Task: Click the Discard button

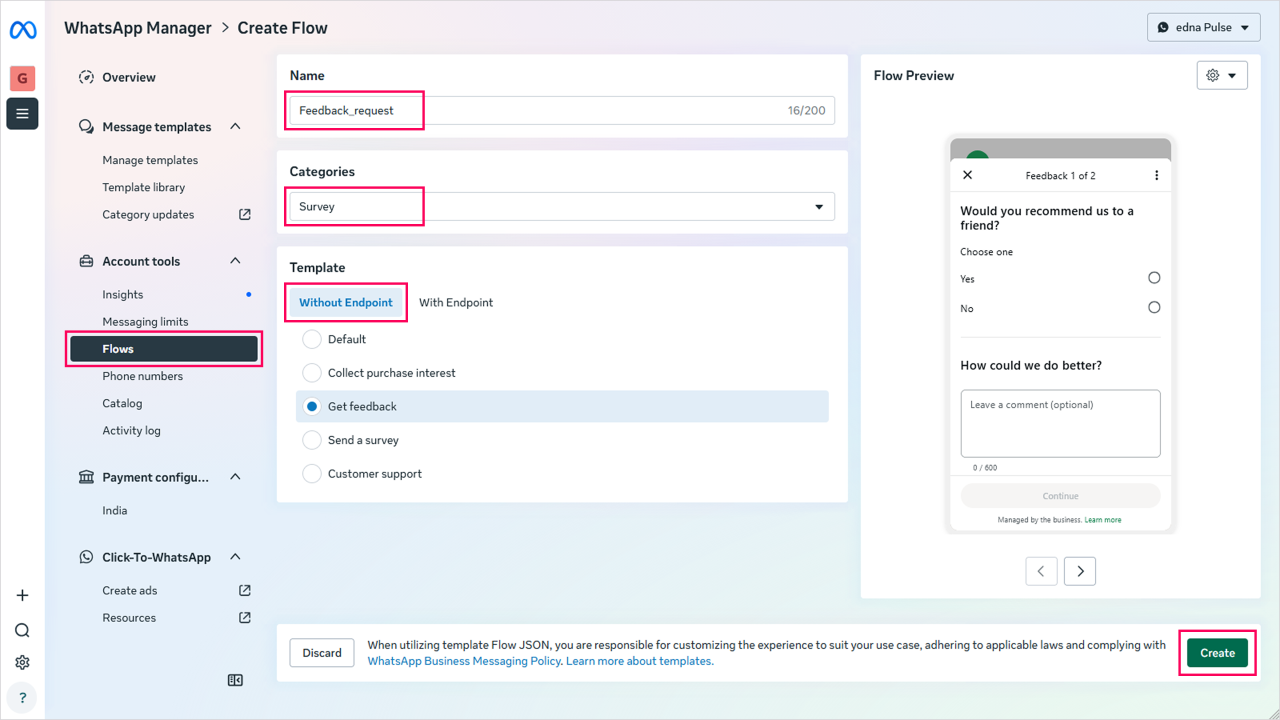Action: tap(322, 653)
